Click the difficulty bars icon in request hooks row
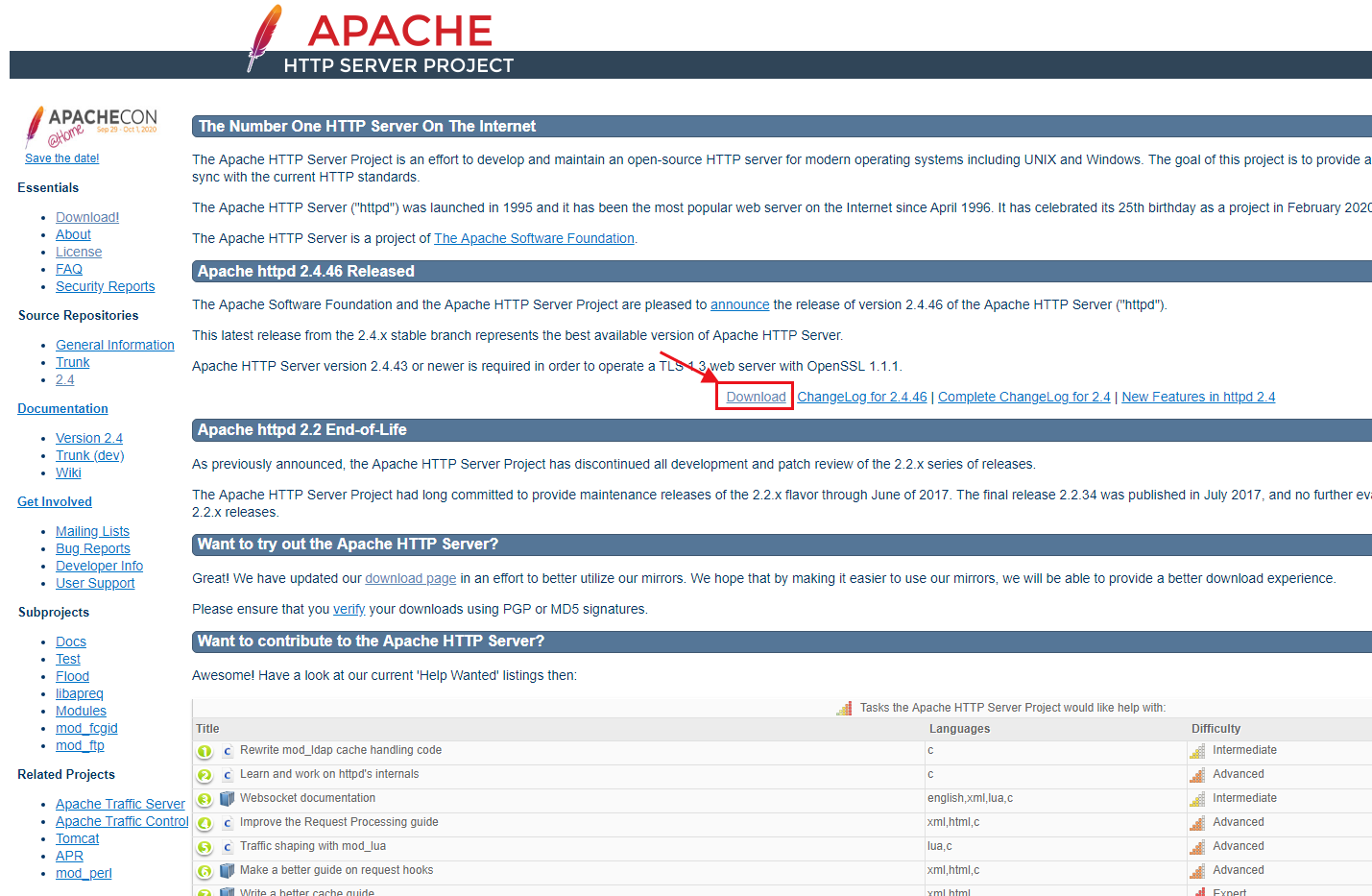The image size is (1372, 896). click(1197, 871)
